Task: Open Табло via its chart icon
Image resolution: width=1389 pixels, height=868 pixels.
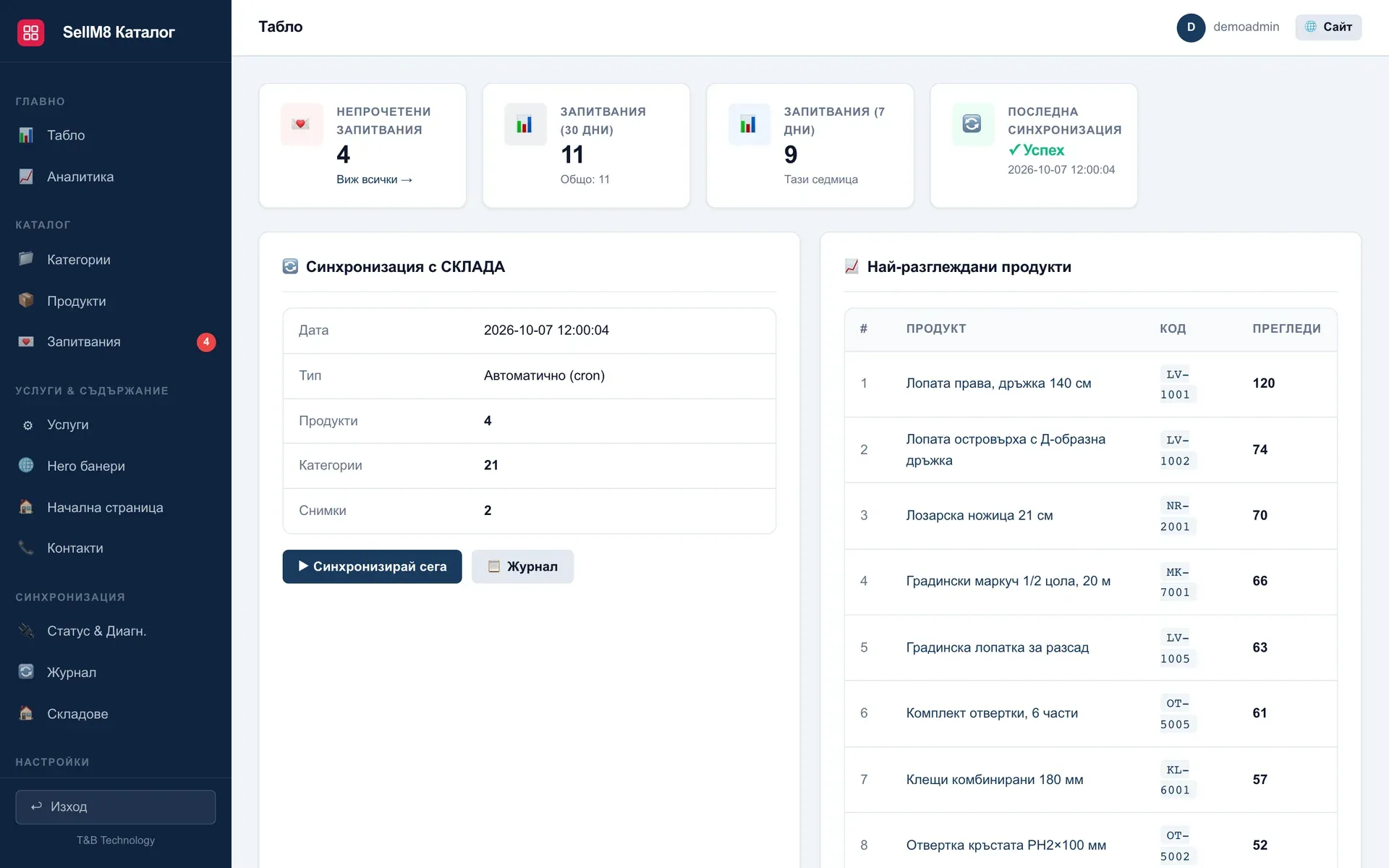Action: pyautogui.click(x=26, y=135)
